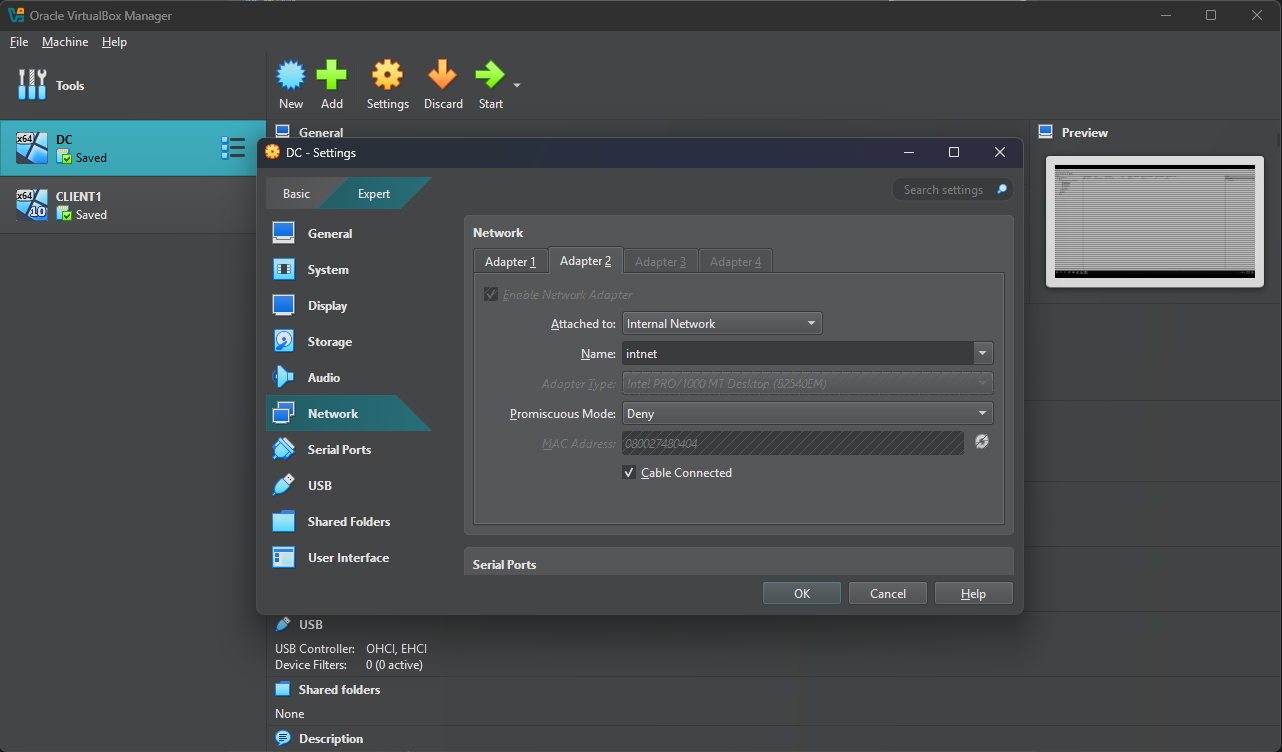Viewport: 1282px width, 752px height.
Task: Open the Help menu in menu bar
Action: pos(114,42)
